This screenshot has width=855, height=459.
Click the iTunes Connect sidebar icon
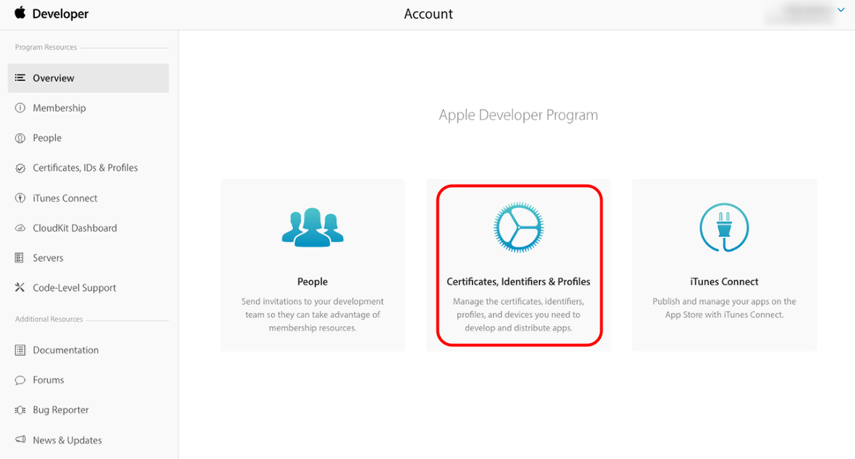pos(20,198)
